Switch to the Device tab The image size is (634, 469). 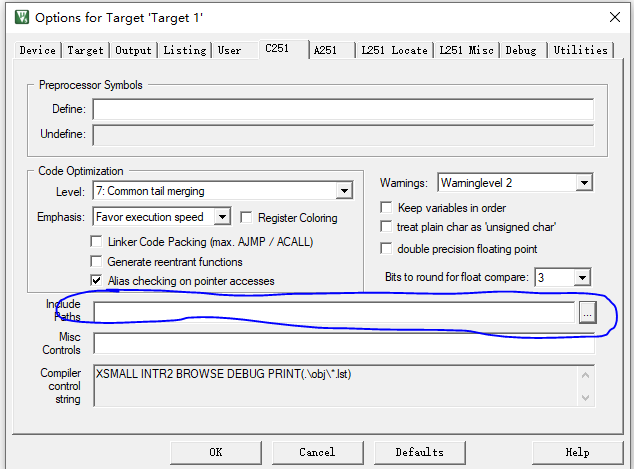38,50
